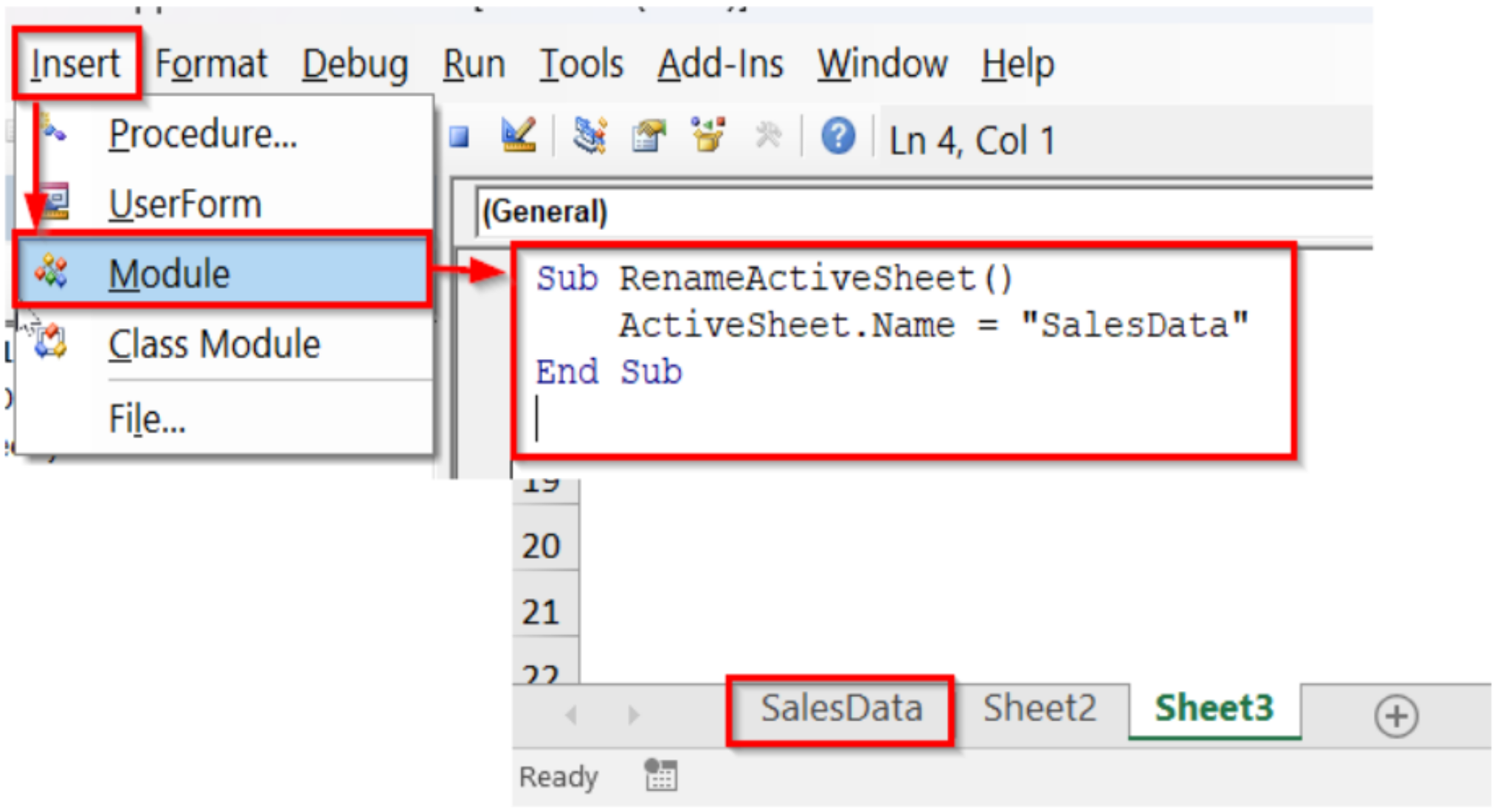1511x812 pixels.
Task: Open the Project Explorer from the toolbar
Action: (x=590, y=136)
